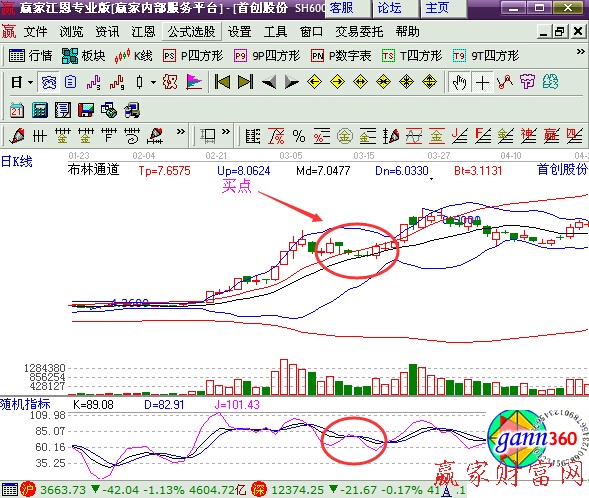The height and width of the screenshot is (498, 589).
Task: Open the 设置 menu
Action: pyautogui.click(x=239, y=32)
